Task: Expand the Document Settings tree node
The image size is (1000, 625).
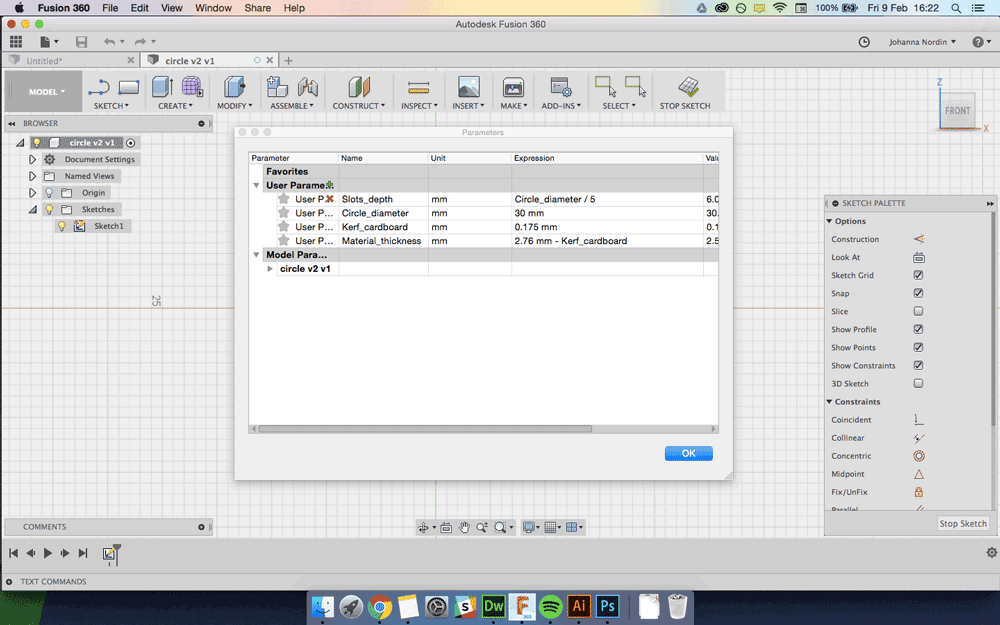Action: tap(33, 159)
